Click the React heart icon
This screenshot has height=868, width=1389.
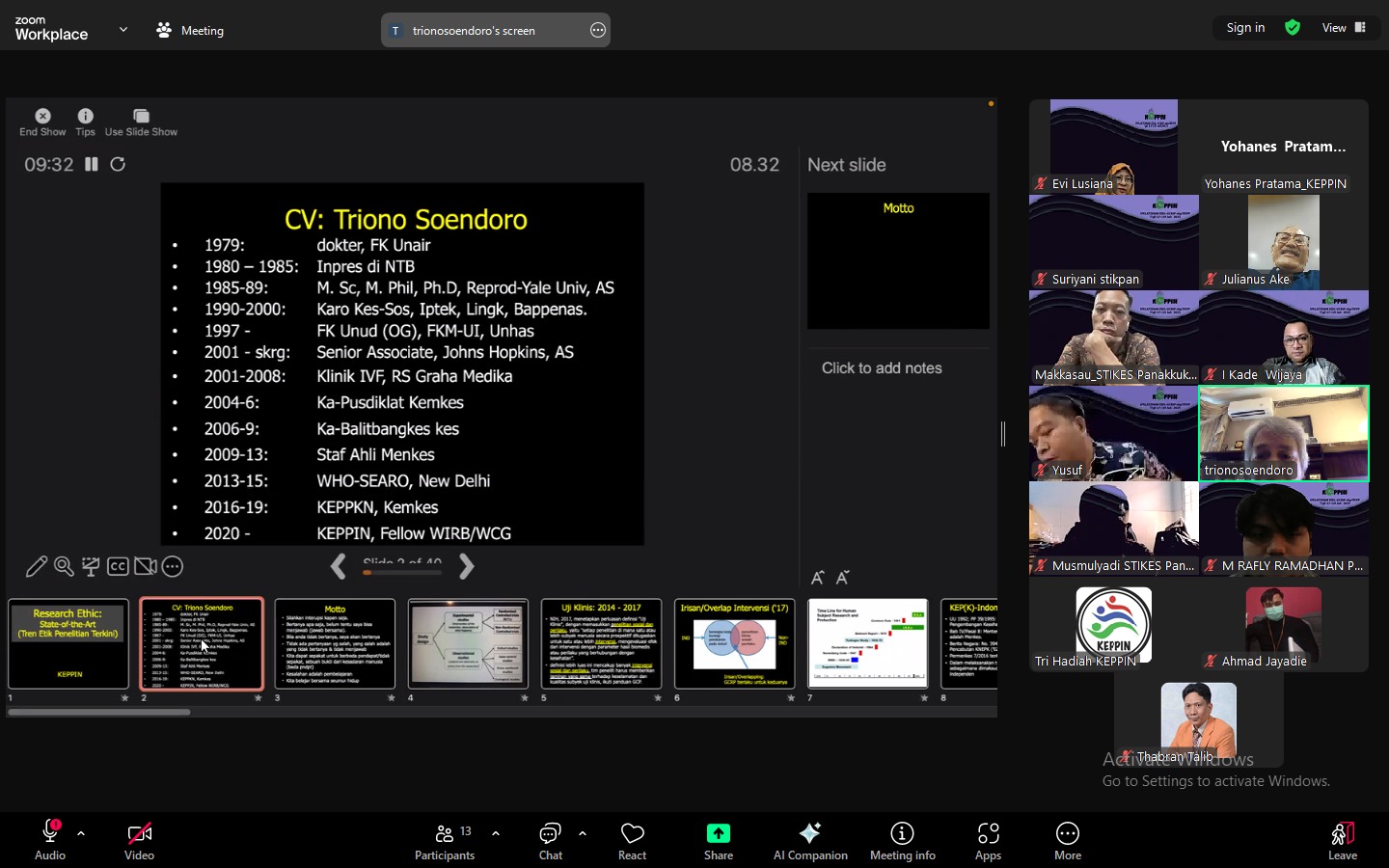pyautogui.click(x=632, y=840)
